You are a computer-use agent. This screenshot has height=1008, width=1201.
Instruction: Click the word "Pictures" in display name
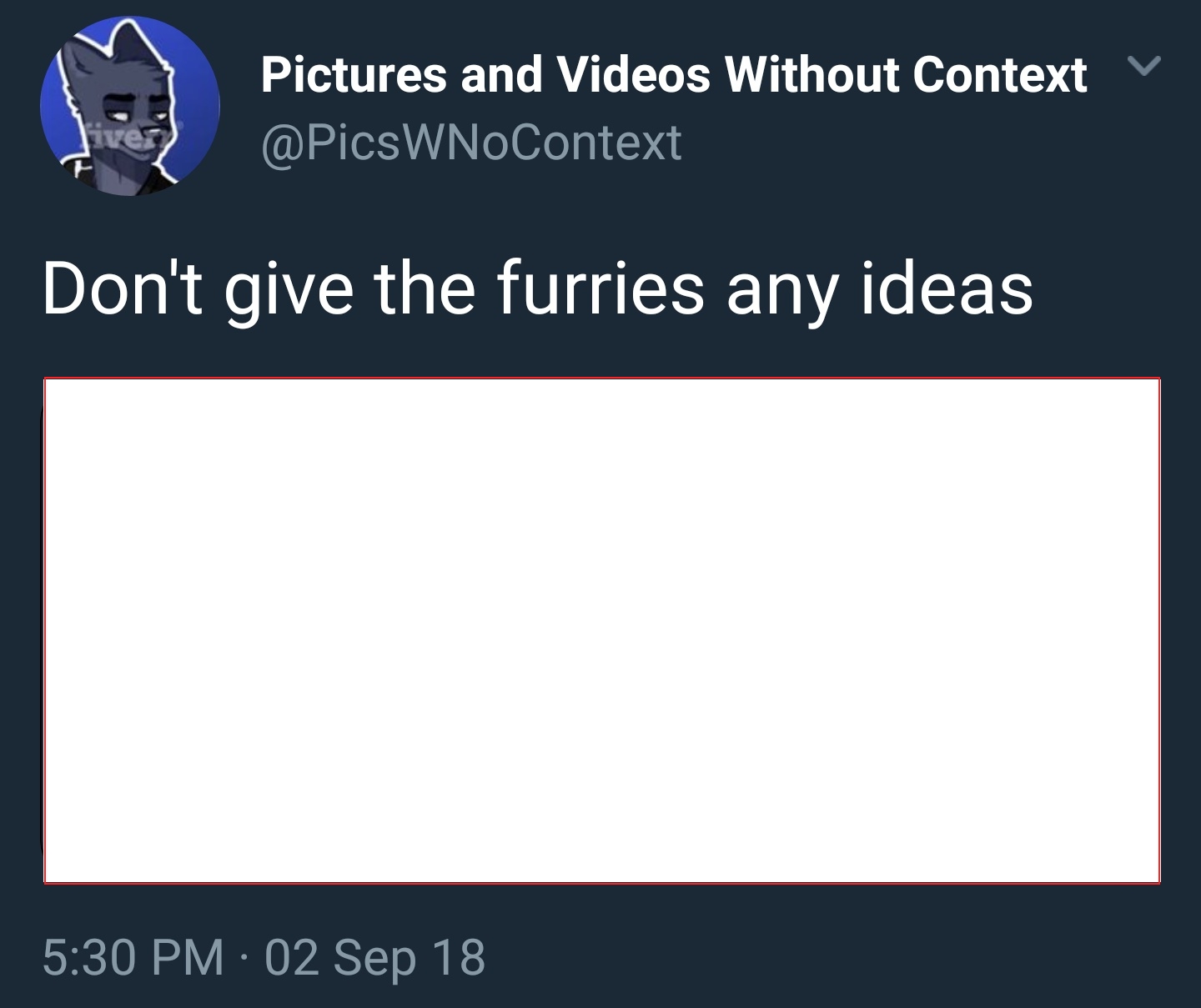pyautogui.click(x=354, y=74)
